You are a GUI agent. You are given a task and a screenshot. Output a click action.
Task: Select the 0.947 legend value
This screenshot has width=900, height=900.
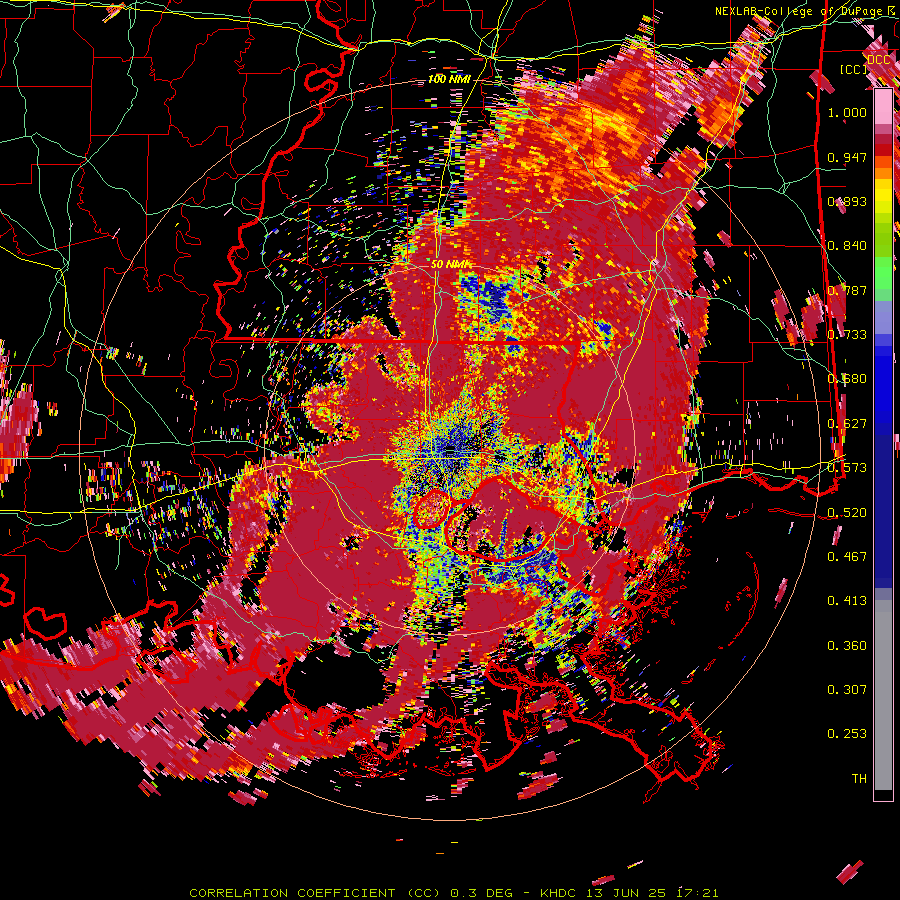[x=847, y=157]
